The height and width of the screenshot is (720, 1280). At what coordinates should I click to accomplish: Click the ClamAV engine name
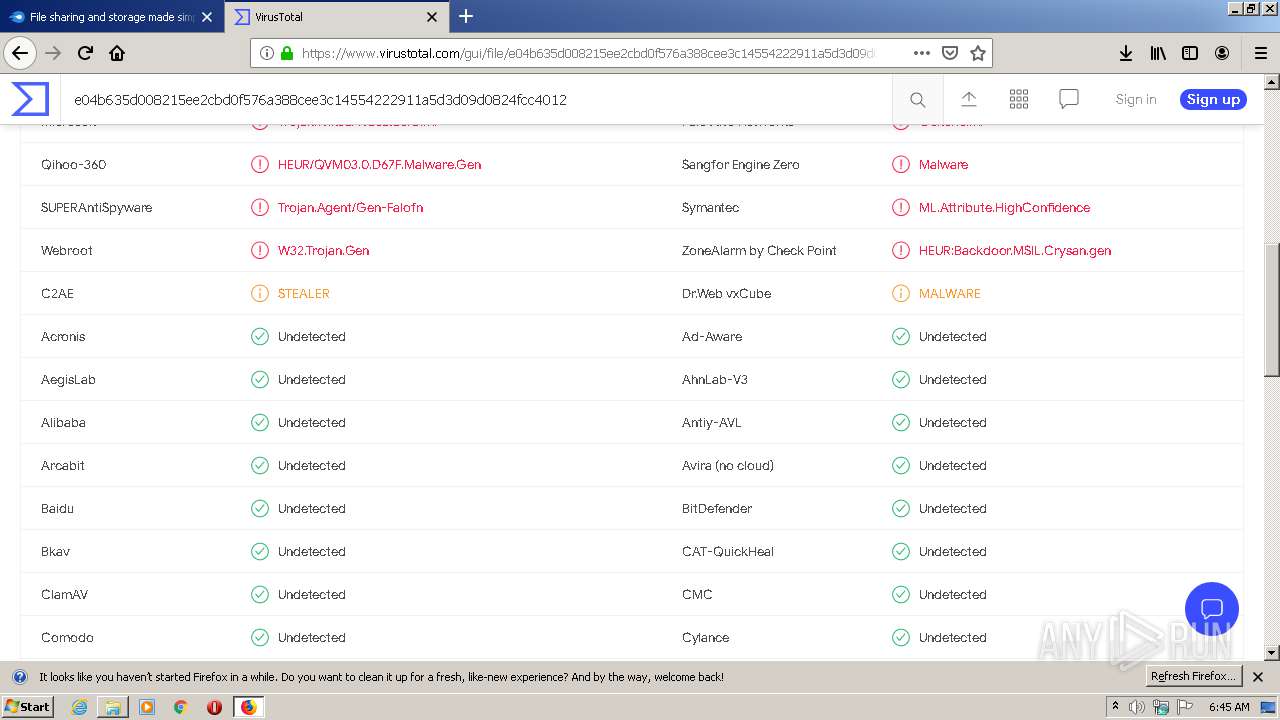(x=64, y=594)
